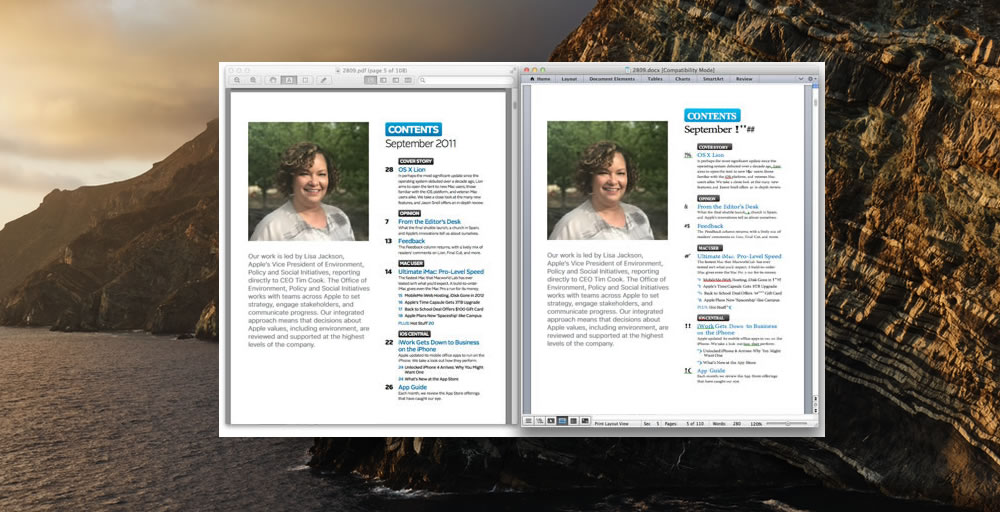Open the Tables tab in Word

coord(655,79)
